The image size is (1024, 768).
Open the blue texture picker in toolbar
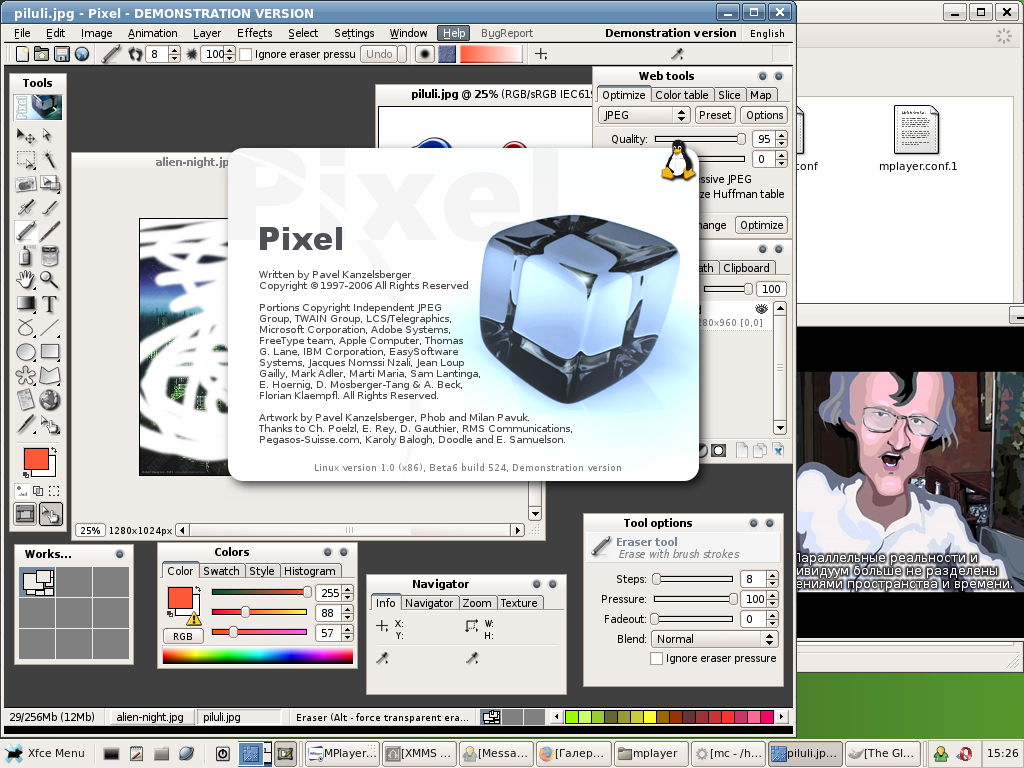447,54
